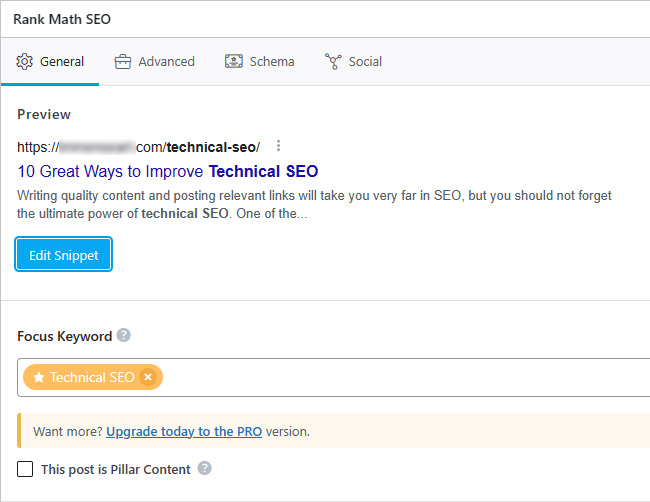Open the Pillar Content help icon
650x502 pixels.
pyautogui.click(x=204, y=468)
